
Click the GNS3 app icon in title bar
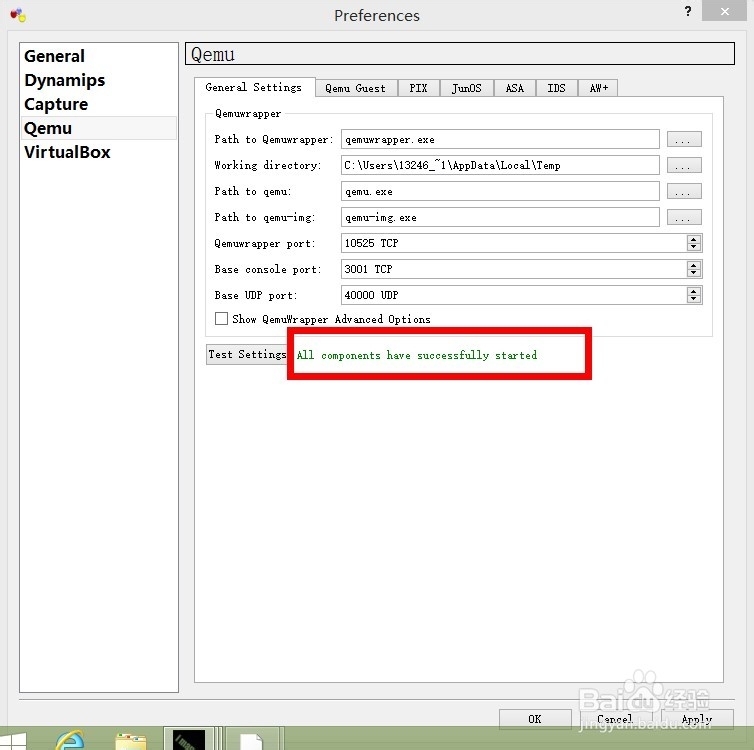[x=18, y=15]
